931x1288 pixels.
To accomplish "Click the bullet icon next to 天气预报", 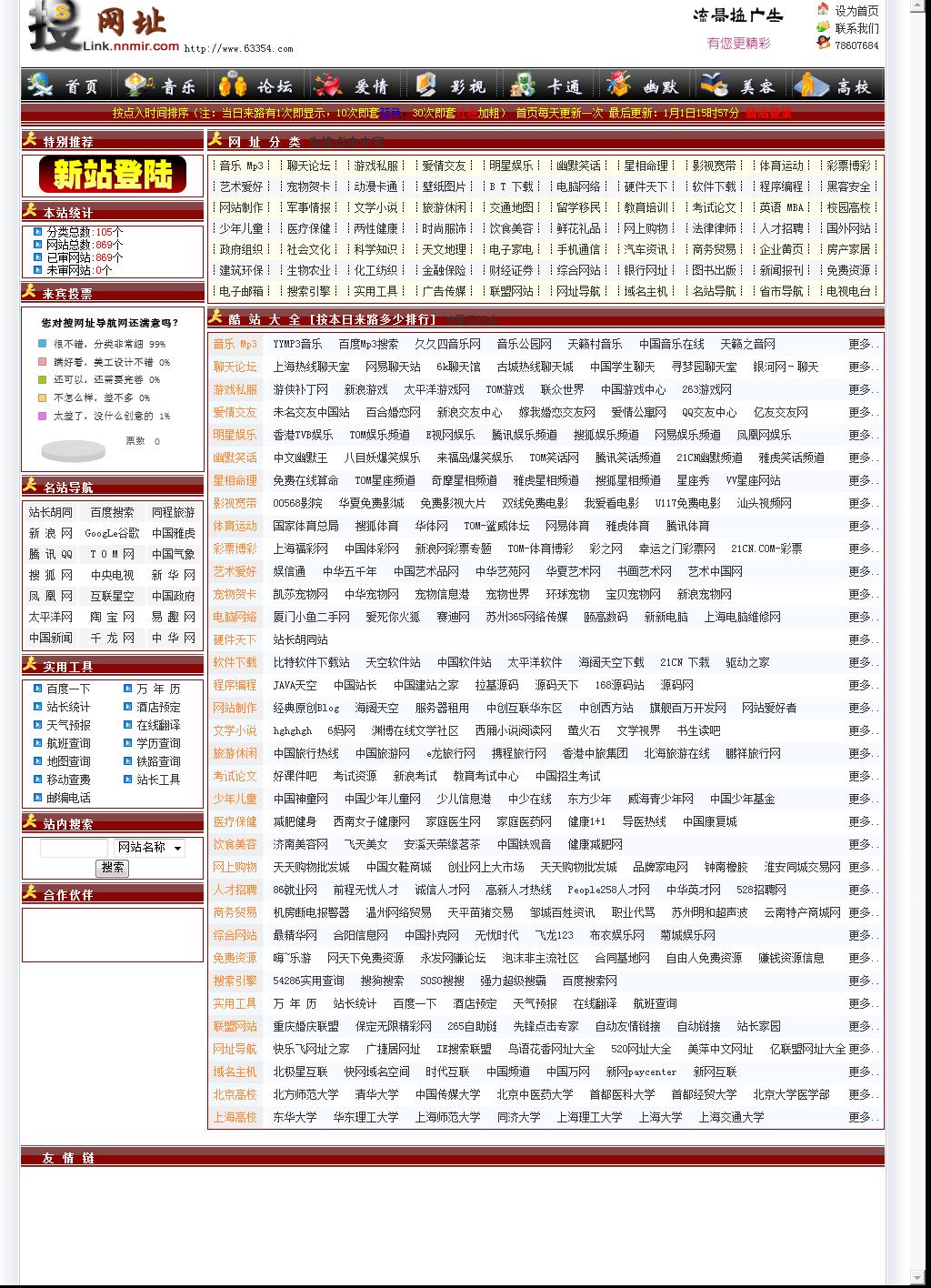I will tap(37, 725).
